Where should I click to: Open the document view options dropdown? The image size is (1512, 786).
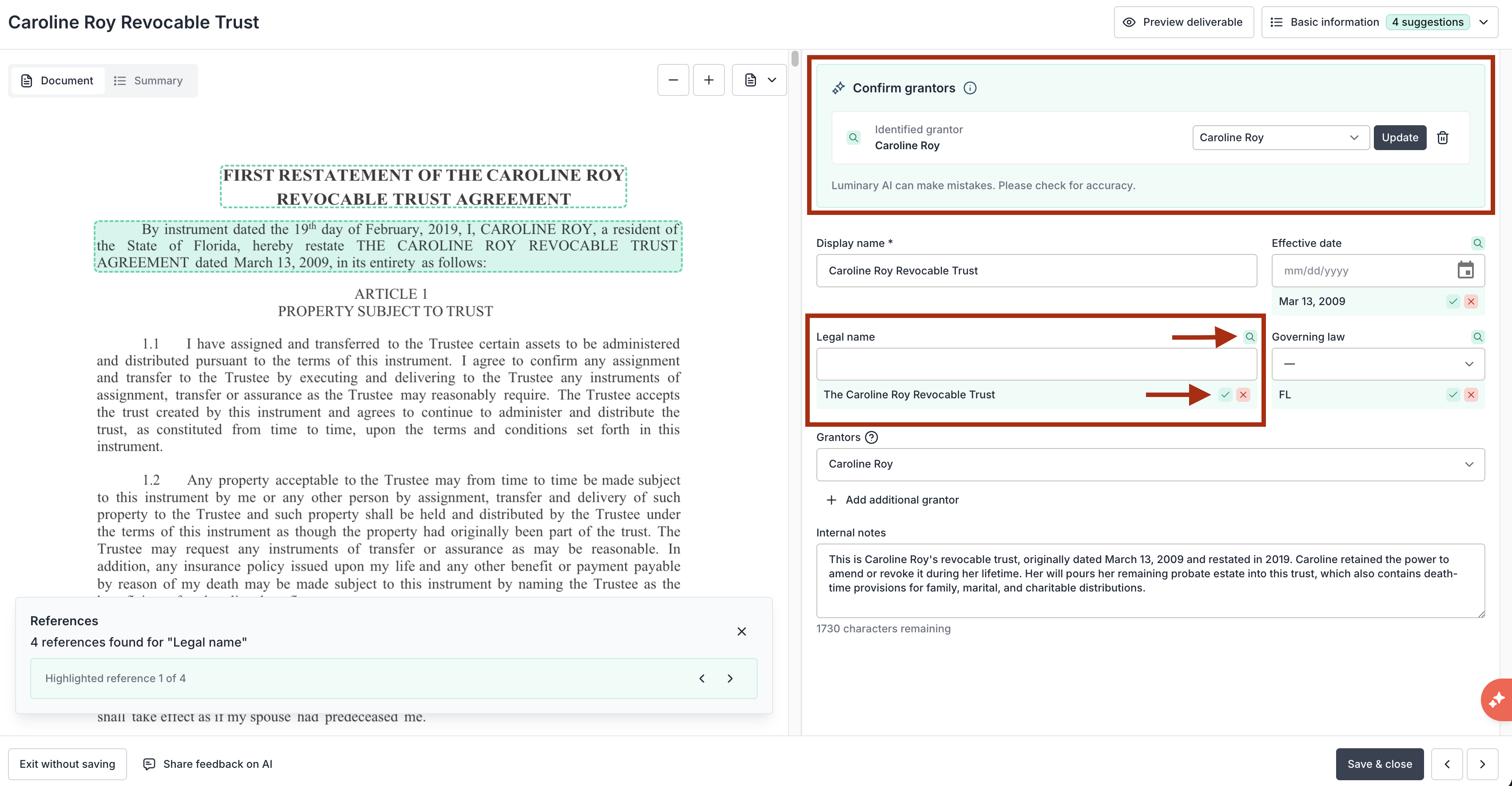(x=759, y=80)
